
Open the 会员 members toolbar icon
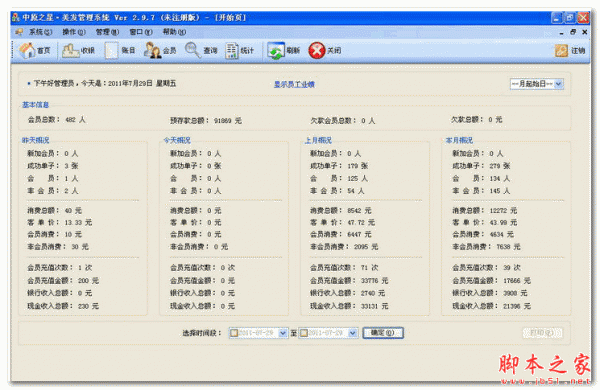[x=160, y=50]
